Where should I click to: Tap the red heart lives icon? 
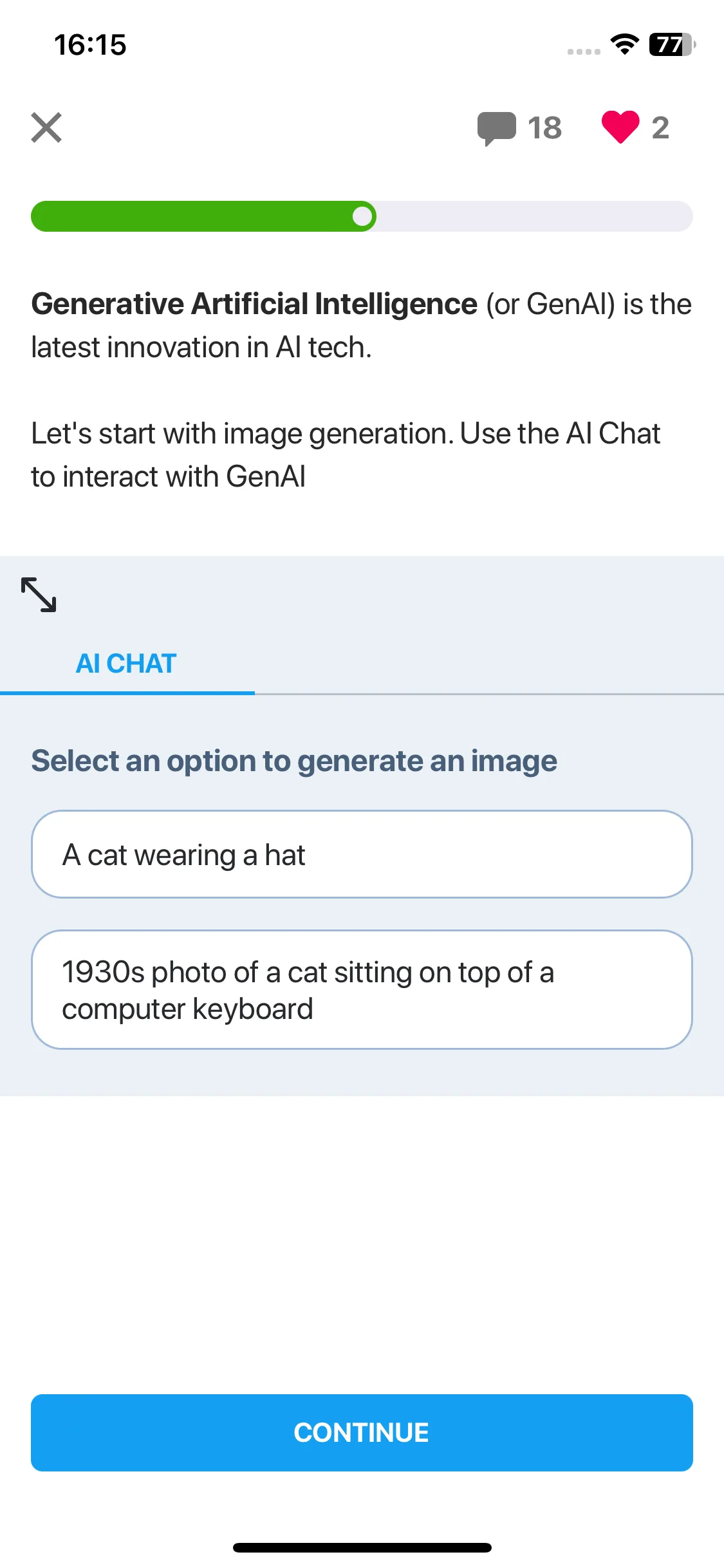pyautogui.click(x=620, y=127)
